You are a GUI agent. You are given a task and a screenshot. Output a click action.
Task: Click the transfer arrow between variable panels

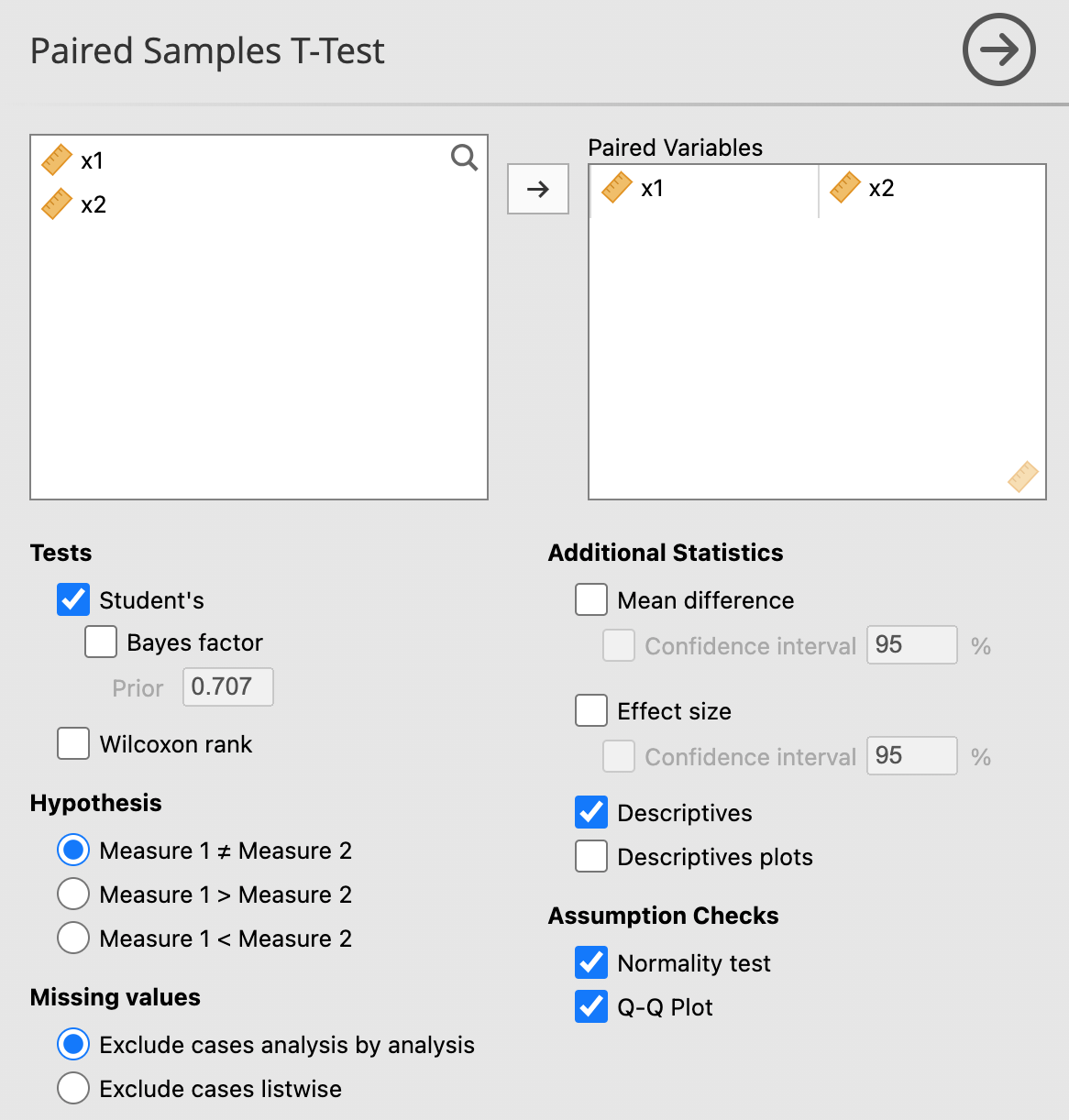point(537,189)
